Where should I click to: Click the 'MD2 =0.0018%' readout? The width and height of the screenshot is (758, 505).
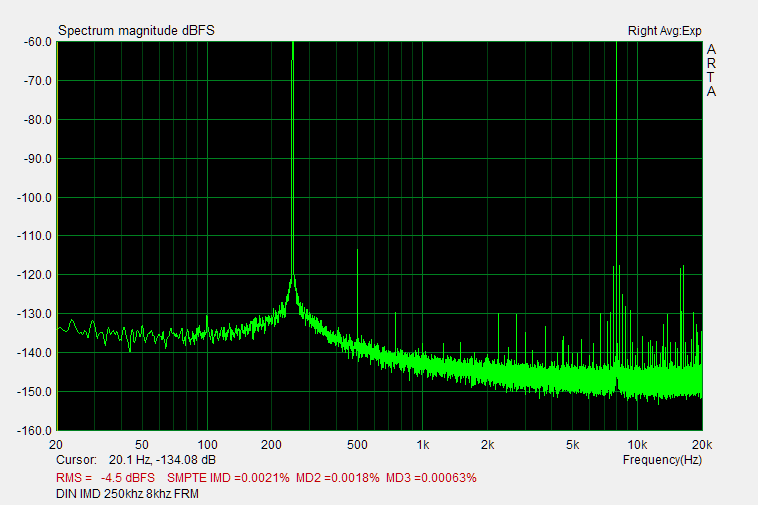click(x=337, y=478)
